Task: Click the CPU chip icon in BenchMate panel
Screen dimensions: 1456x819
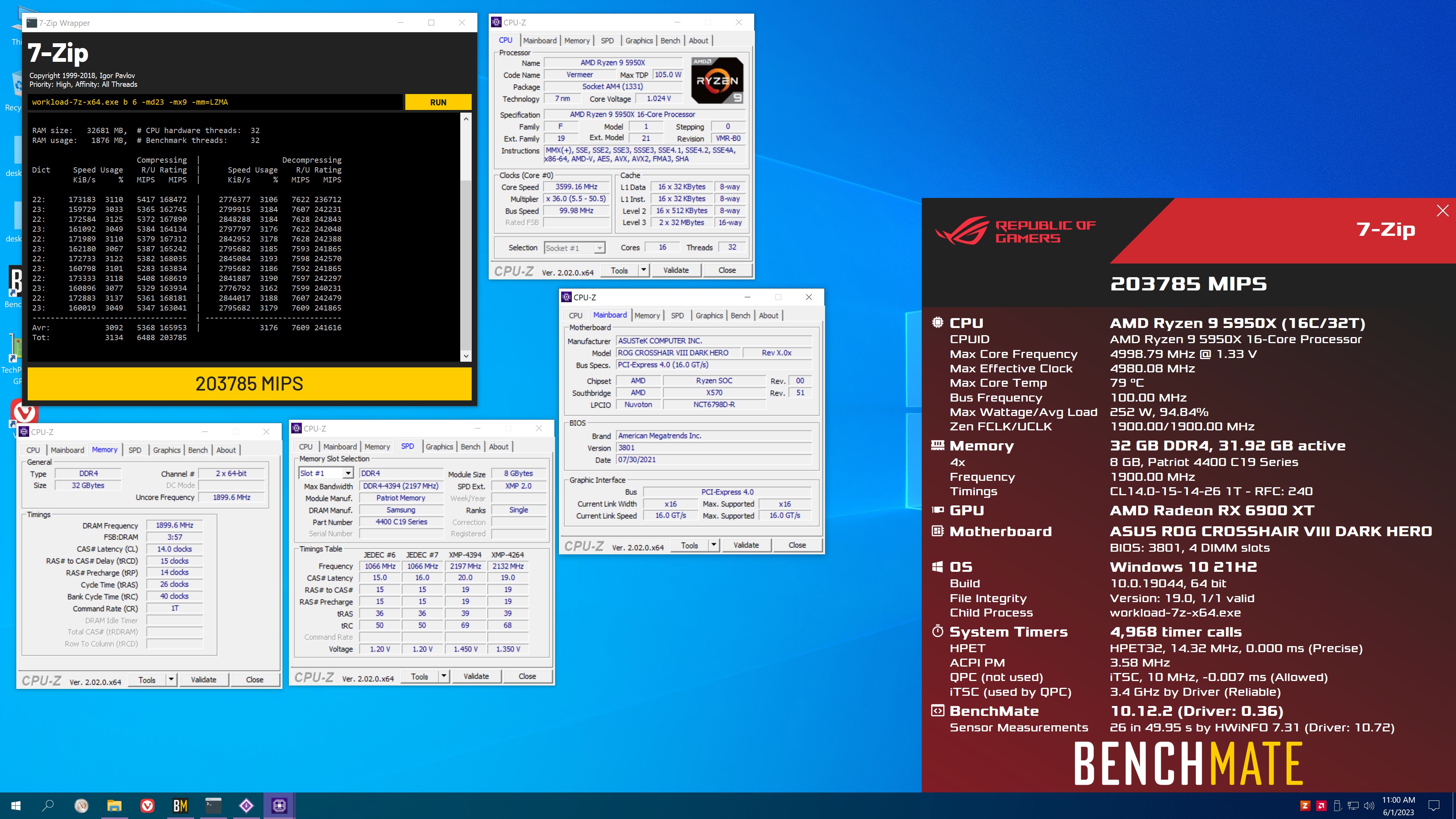Action: tap(937, 323)
